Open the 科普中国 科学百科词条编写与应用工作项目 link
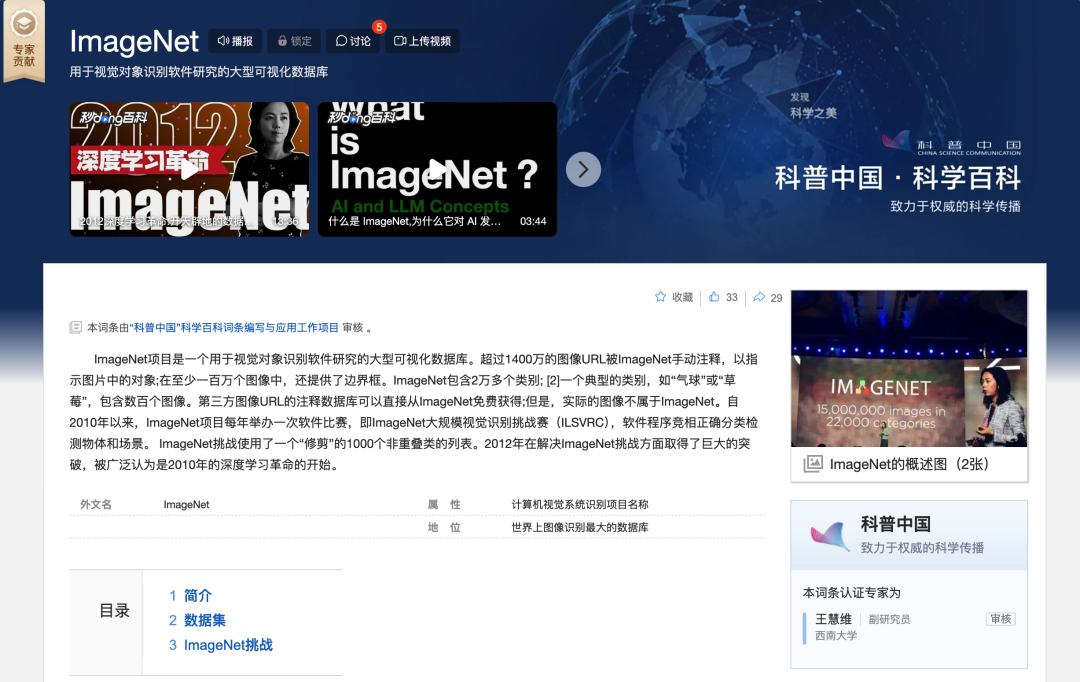 click(234, 328)
